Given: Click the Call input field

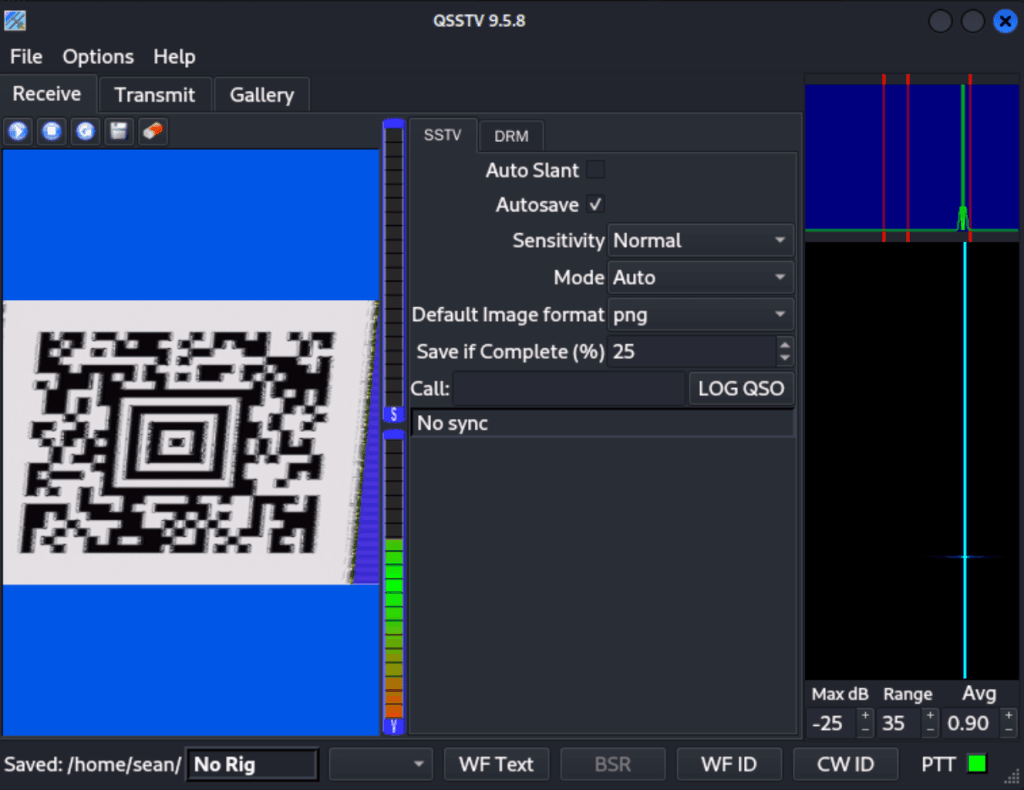Looking at the screenshot, I should pos(568,388).
